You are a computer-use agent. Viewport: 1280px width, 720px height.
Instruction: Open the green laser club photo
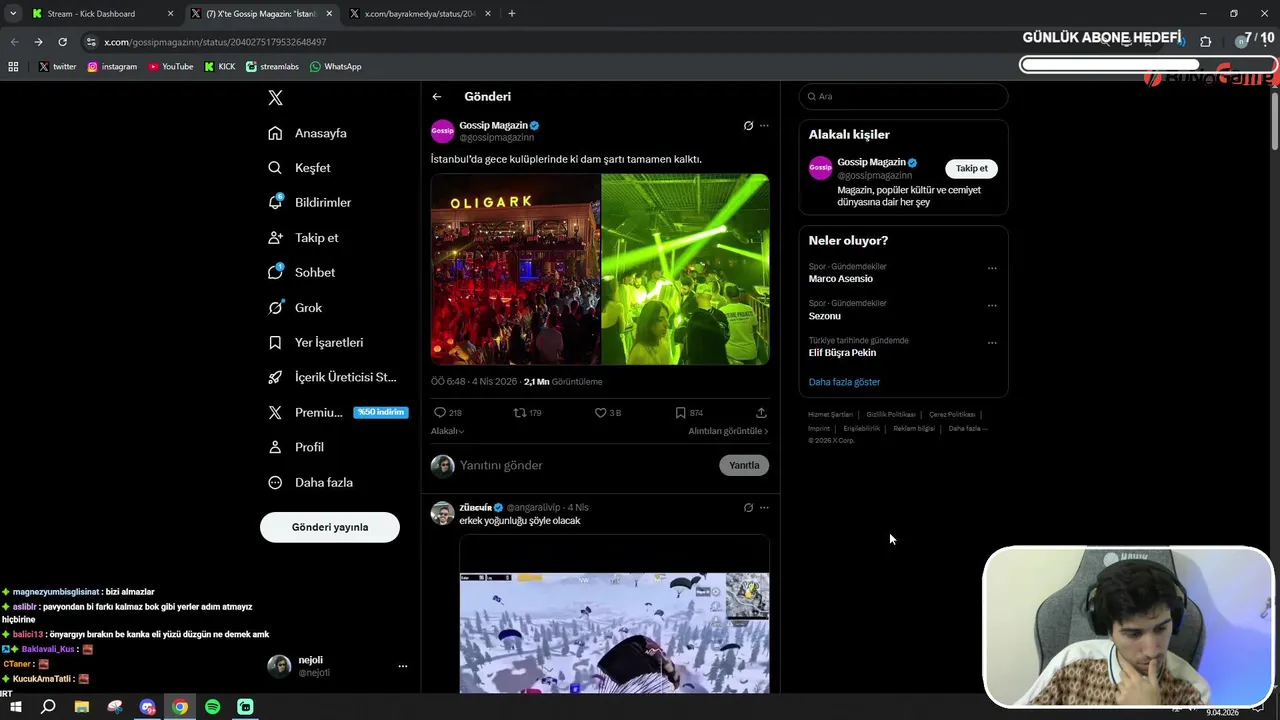coord(685,269)
